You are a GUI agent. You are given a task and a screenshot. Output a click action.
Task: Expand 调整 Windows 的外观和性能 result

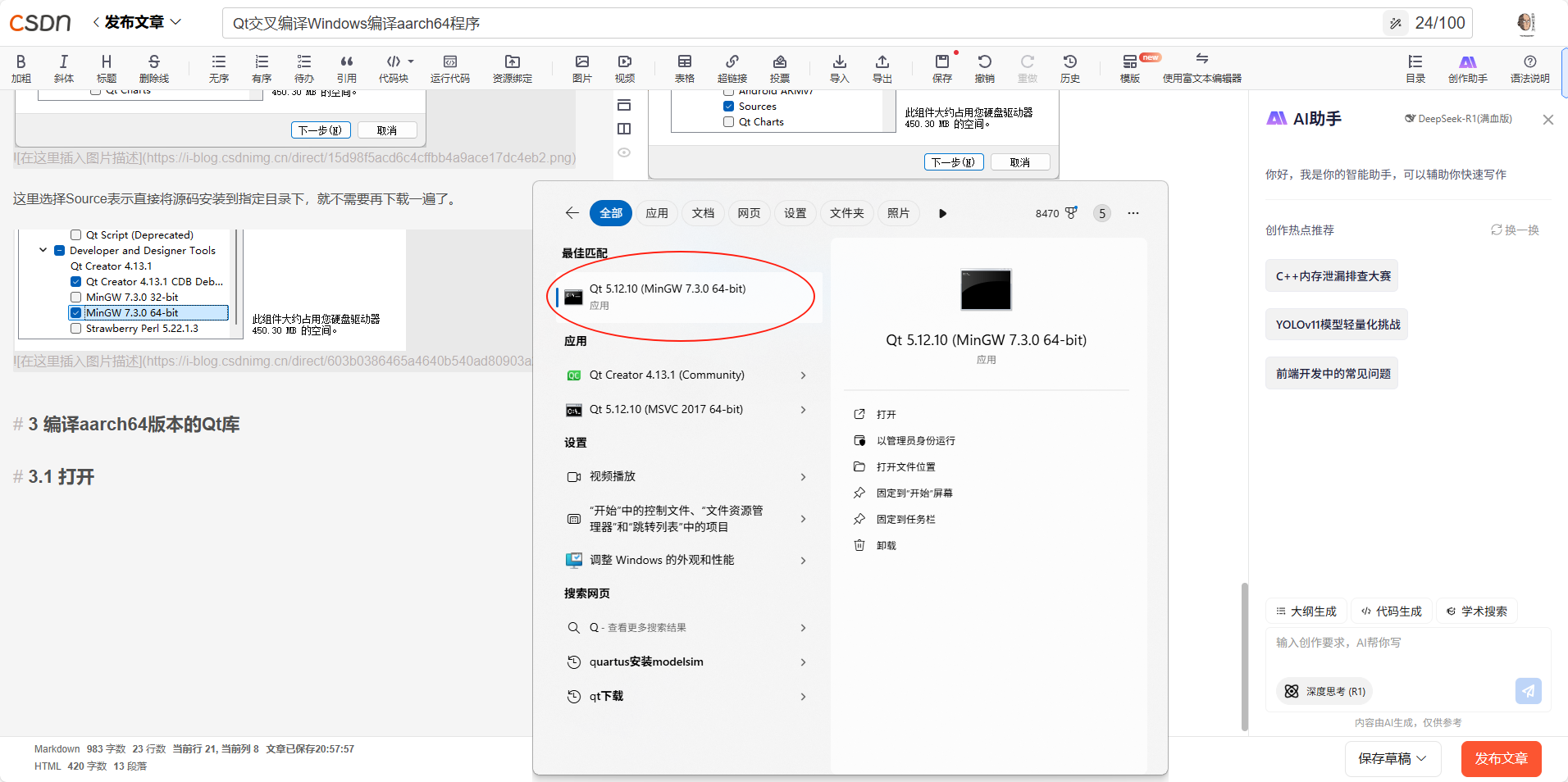[803, 561]
